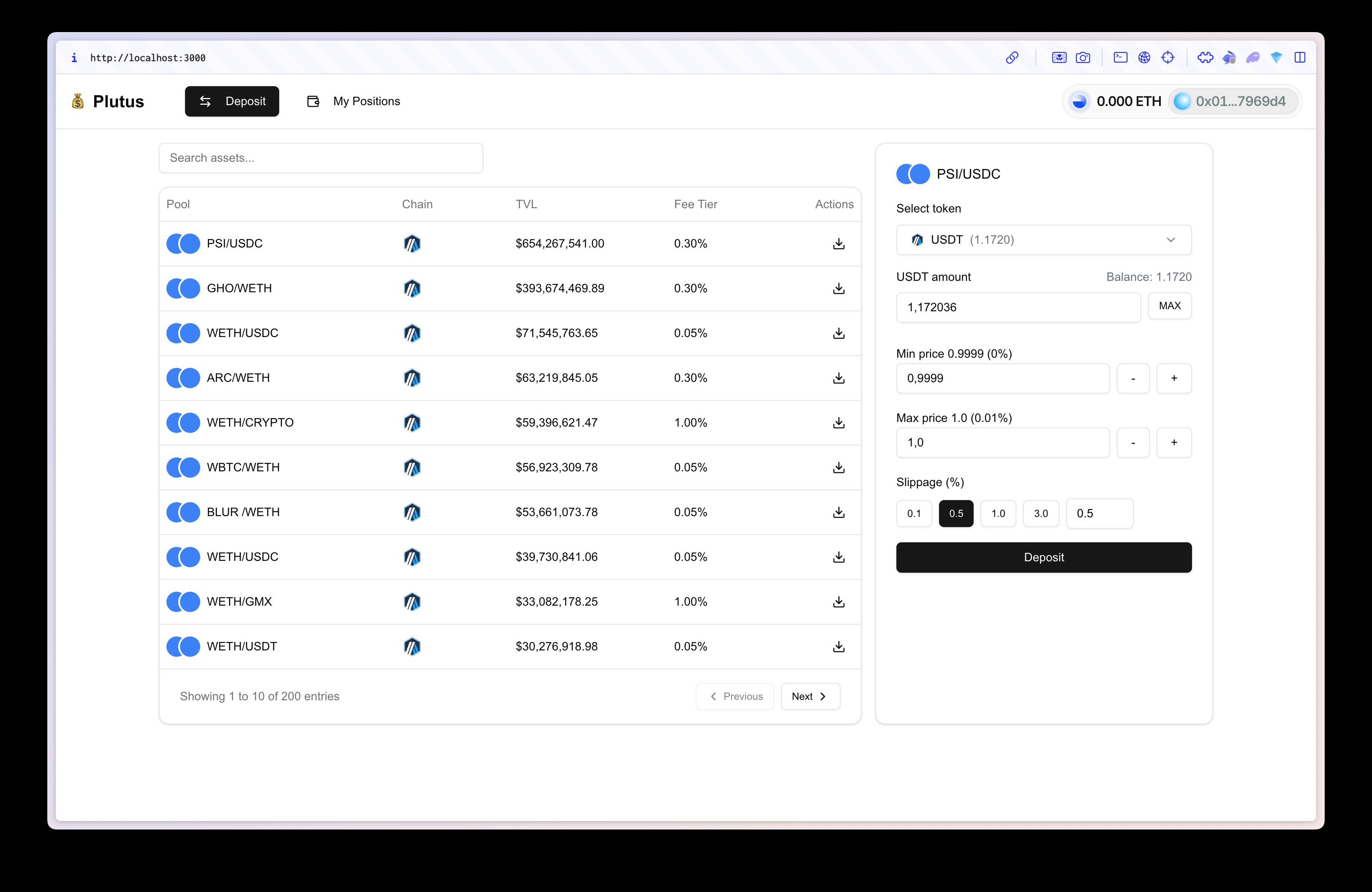
Task: Select the BLUR /WETH pool name
Action: coord(243,512)
